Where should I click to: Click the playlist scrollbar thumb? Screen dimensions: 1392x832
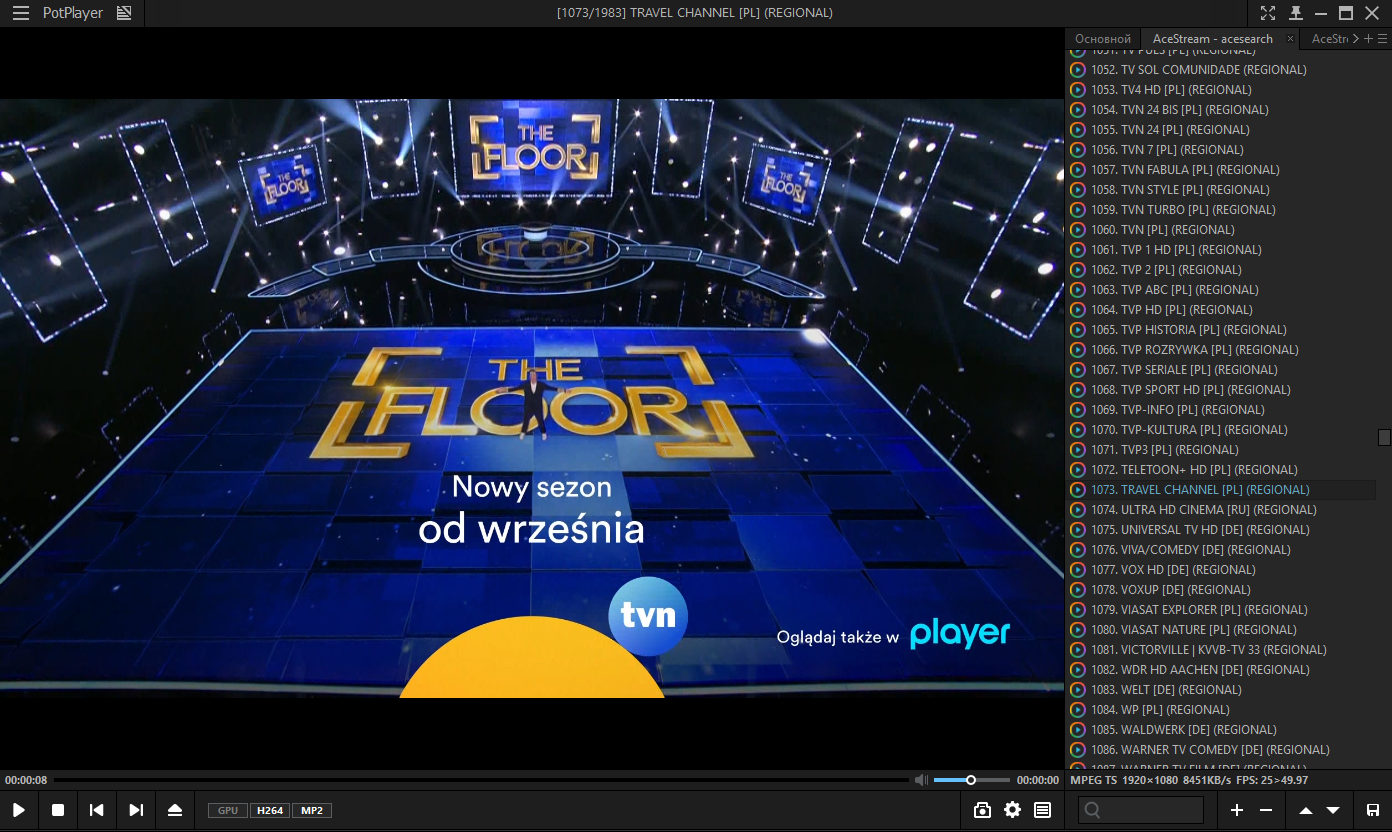click(1384, 437)
